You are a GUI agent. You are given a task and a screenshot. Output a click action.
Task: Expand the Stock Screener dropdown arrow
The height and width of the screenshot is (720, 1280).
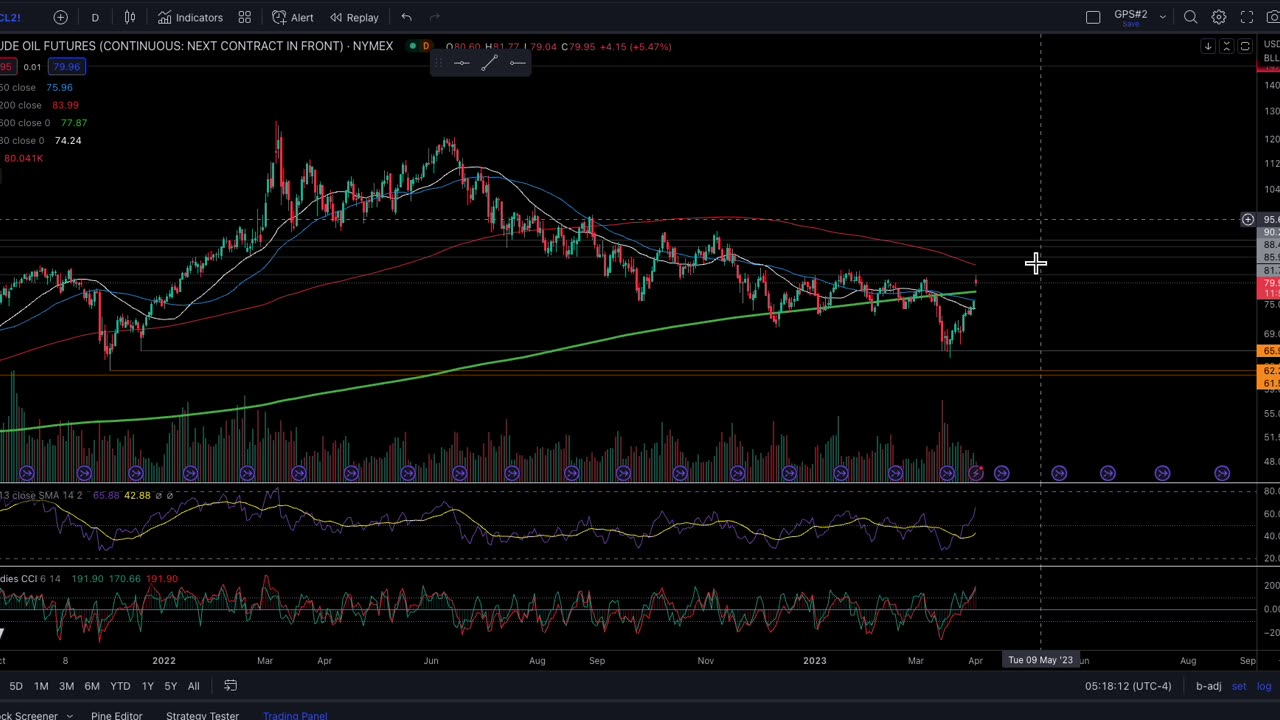(x=69, y=716)
